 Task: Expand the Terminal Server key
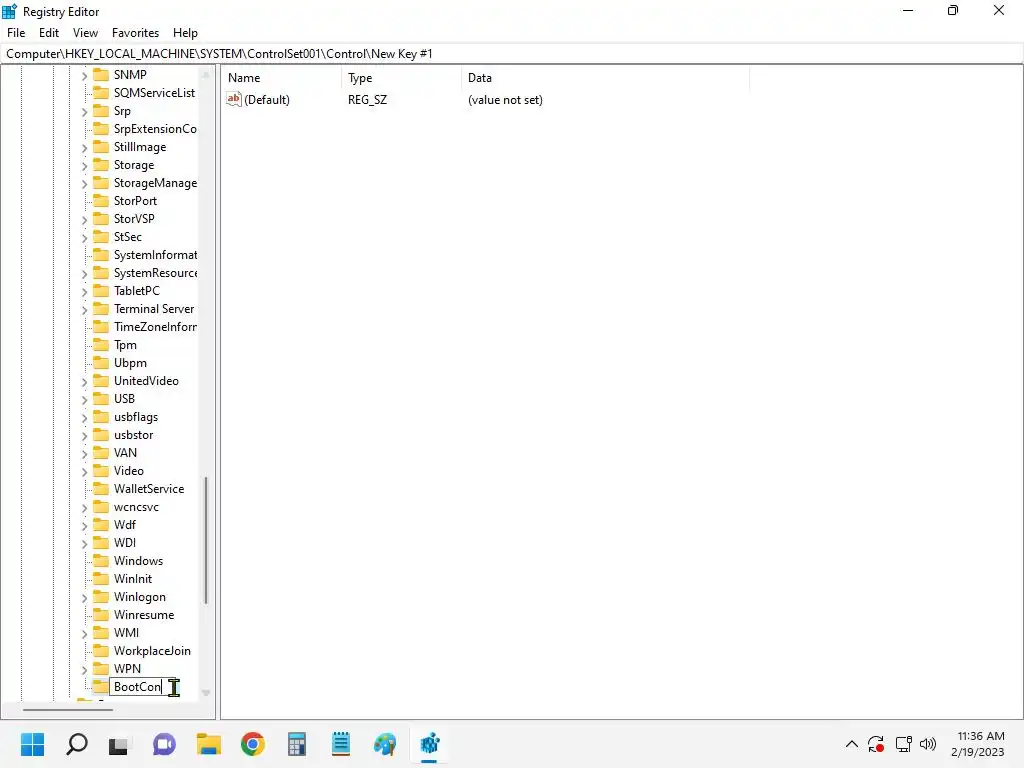[x=84, y=310]
